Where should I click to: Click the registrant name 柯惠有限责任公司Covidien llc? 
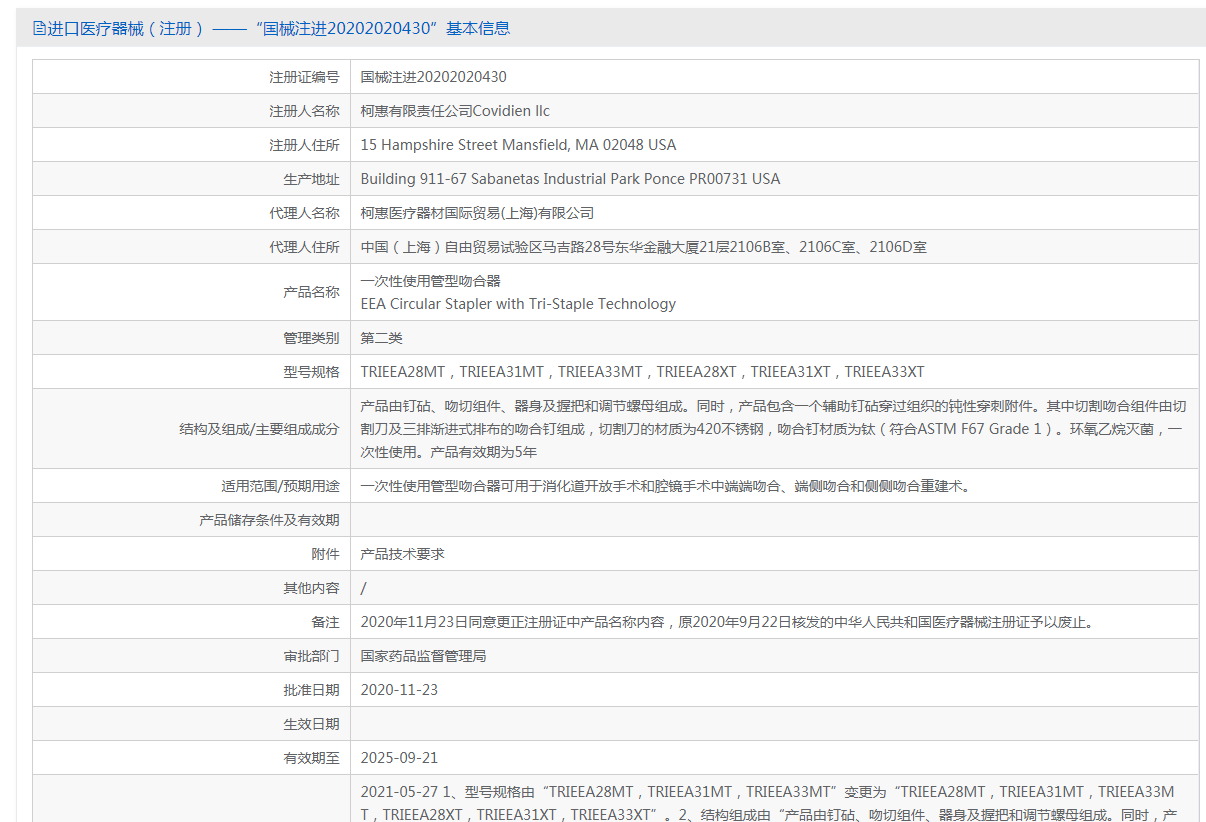pos(455,111)
